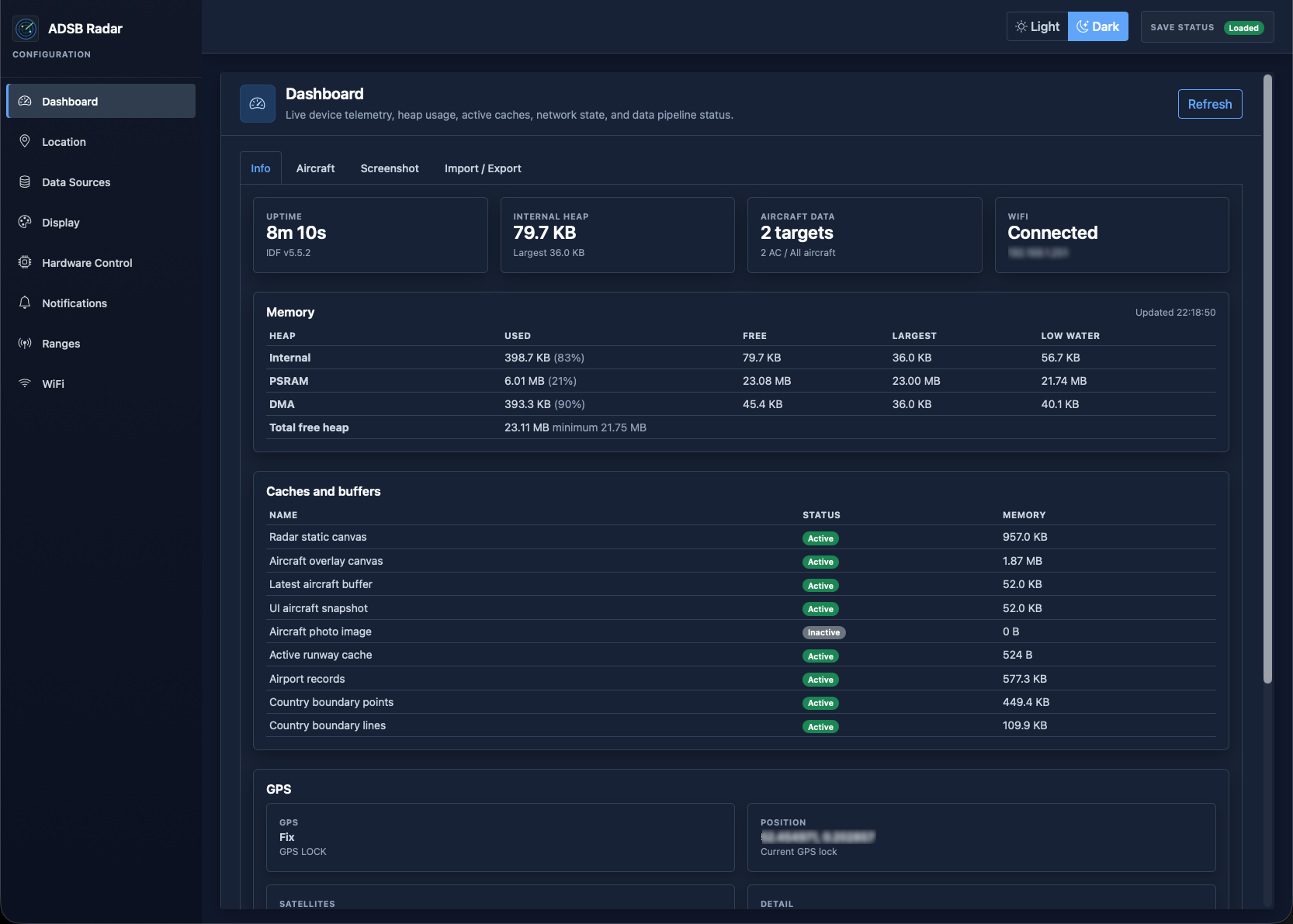
Task: Open the WiFi settings page
Action: [101, 383]
